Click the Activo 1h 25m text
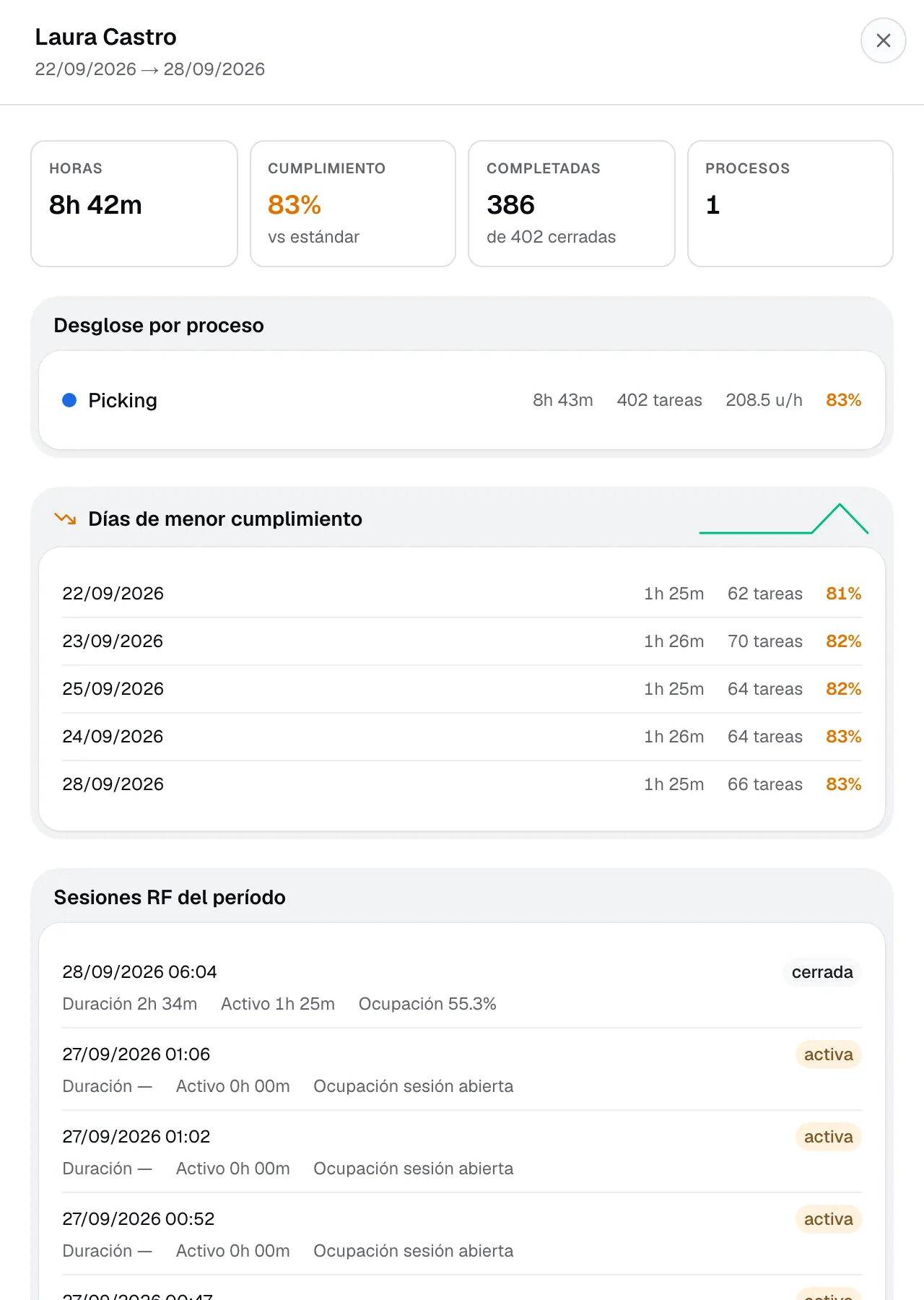The image size is (924, 1300). [278, 1004]
